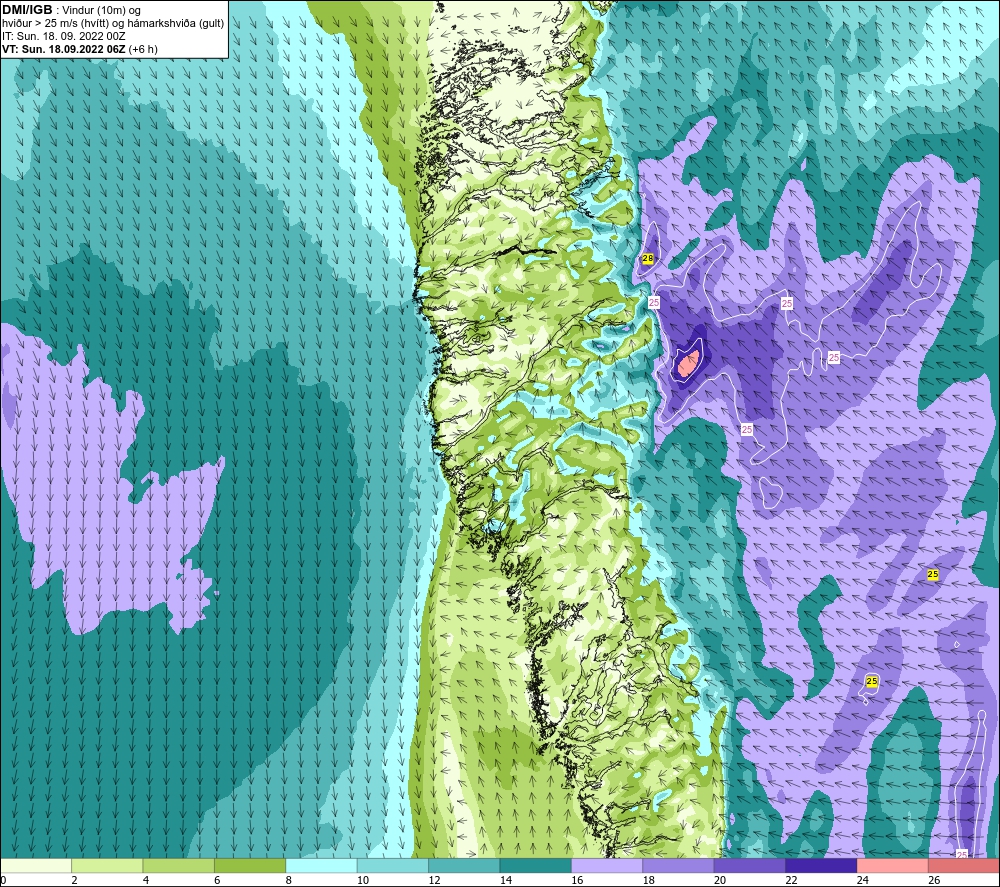Click legend scale tick label '20'

click(720, 880)
